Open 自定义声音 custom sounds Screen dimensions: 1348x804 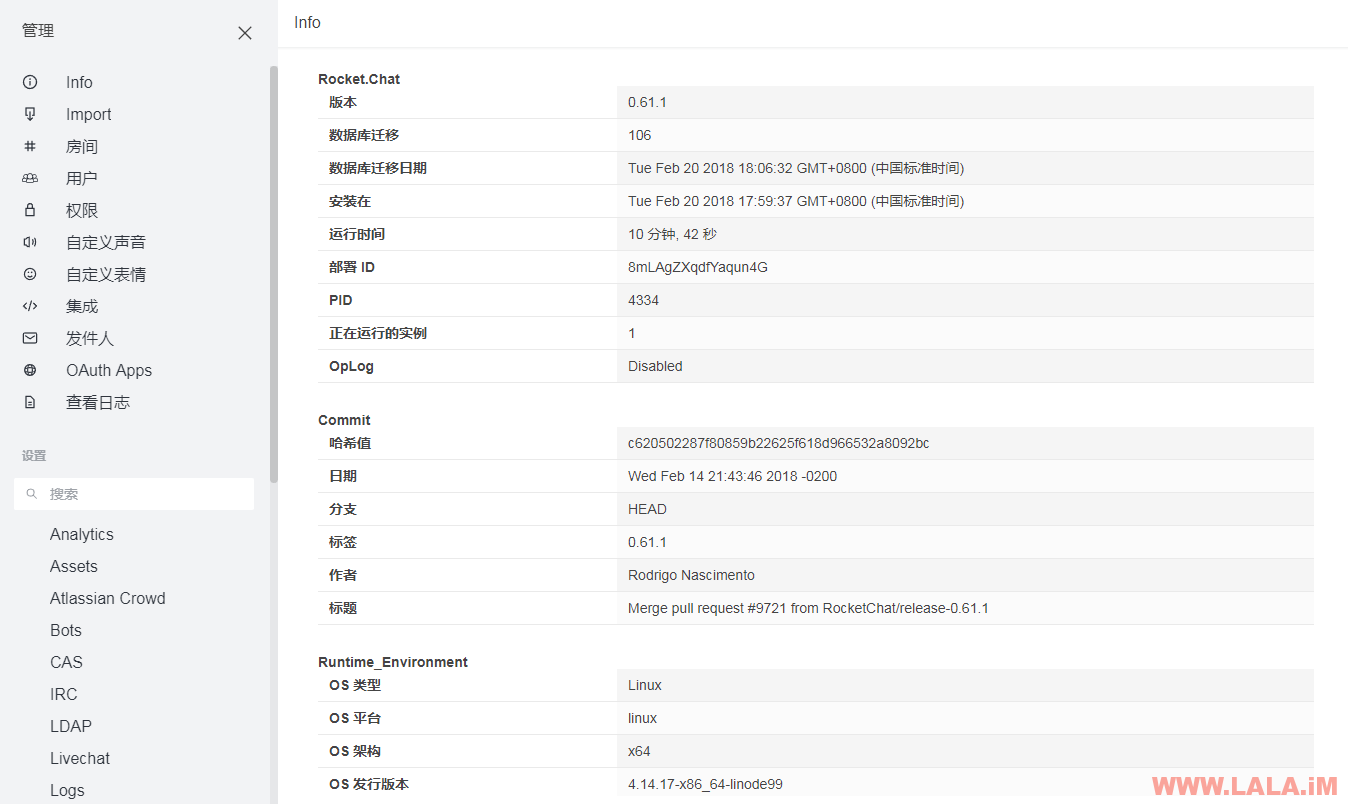106,242
